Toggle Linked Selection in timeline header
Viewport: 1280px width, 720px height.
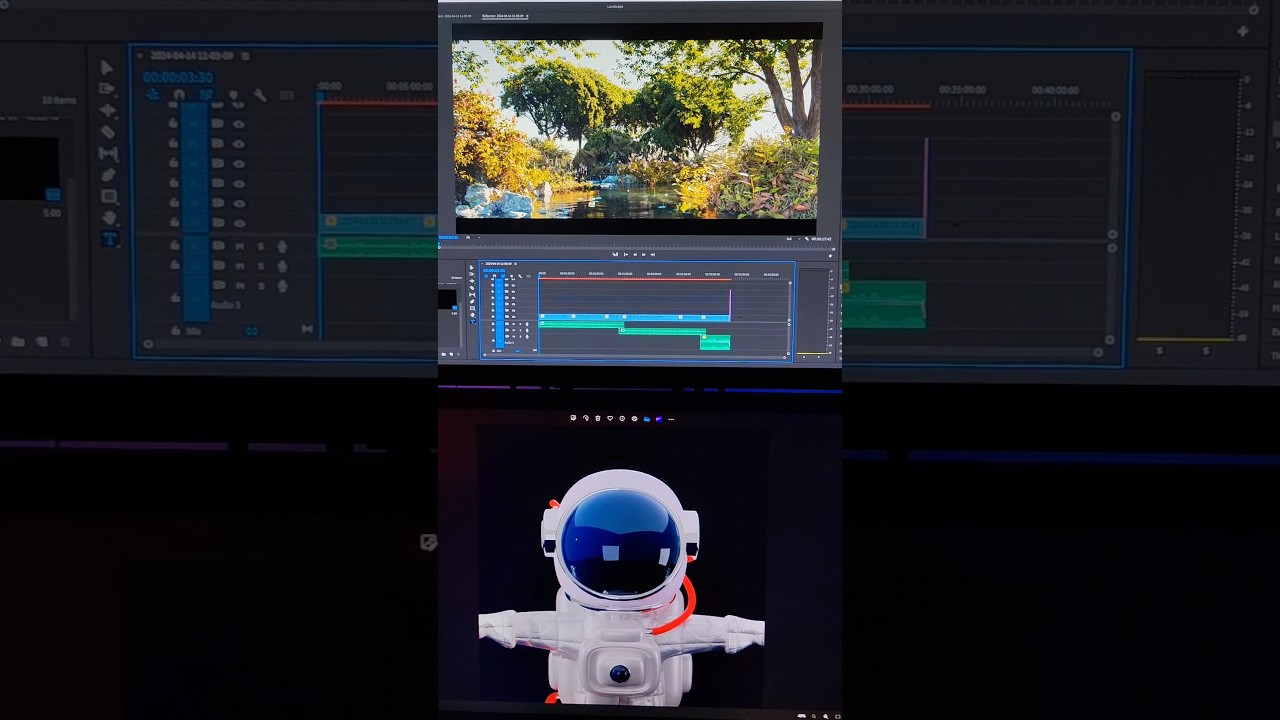[x=503, y=276]
